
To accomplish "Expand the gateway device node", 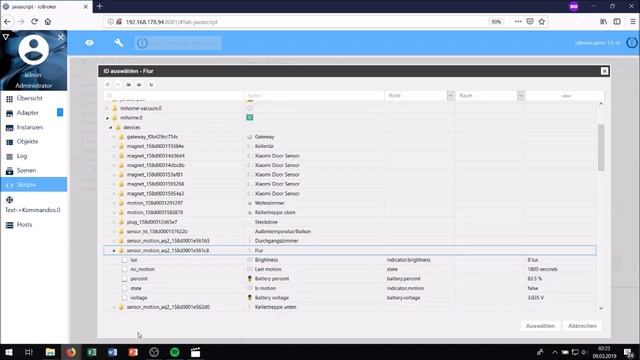I will (114, 137).
